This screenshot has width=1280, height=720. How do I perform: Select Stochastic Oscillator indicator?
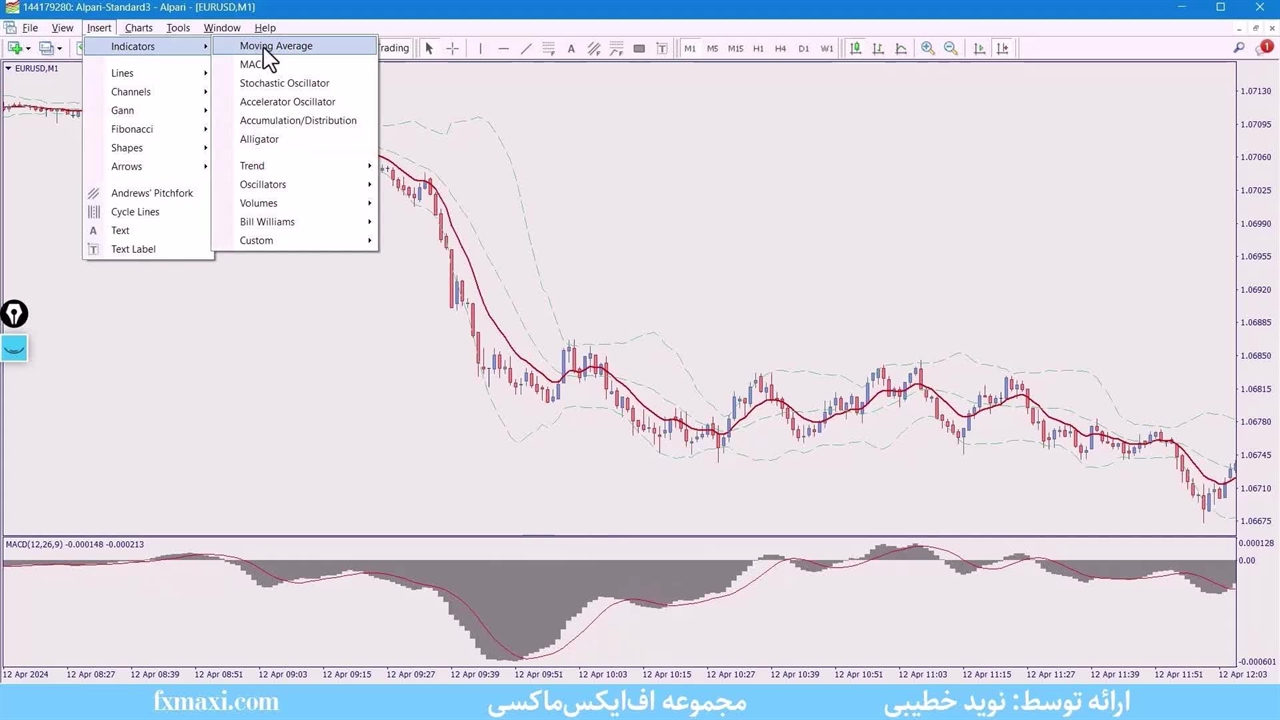[x=284, y=83]
